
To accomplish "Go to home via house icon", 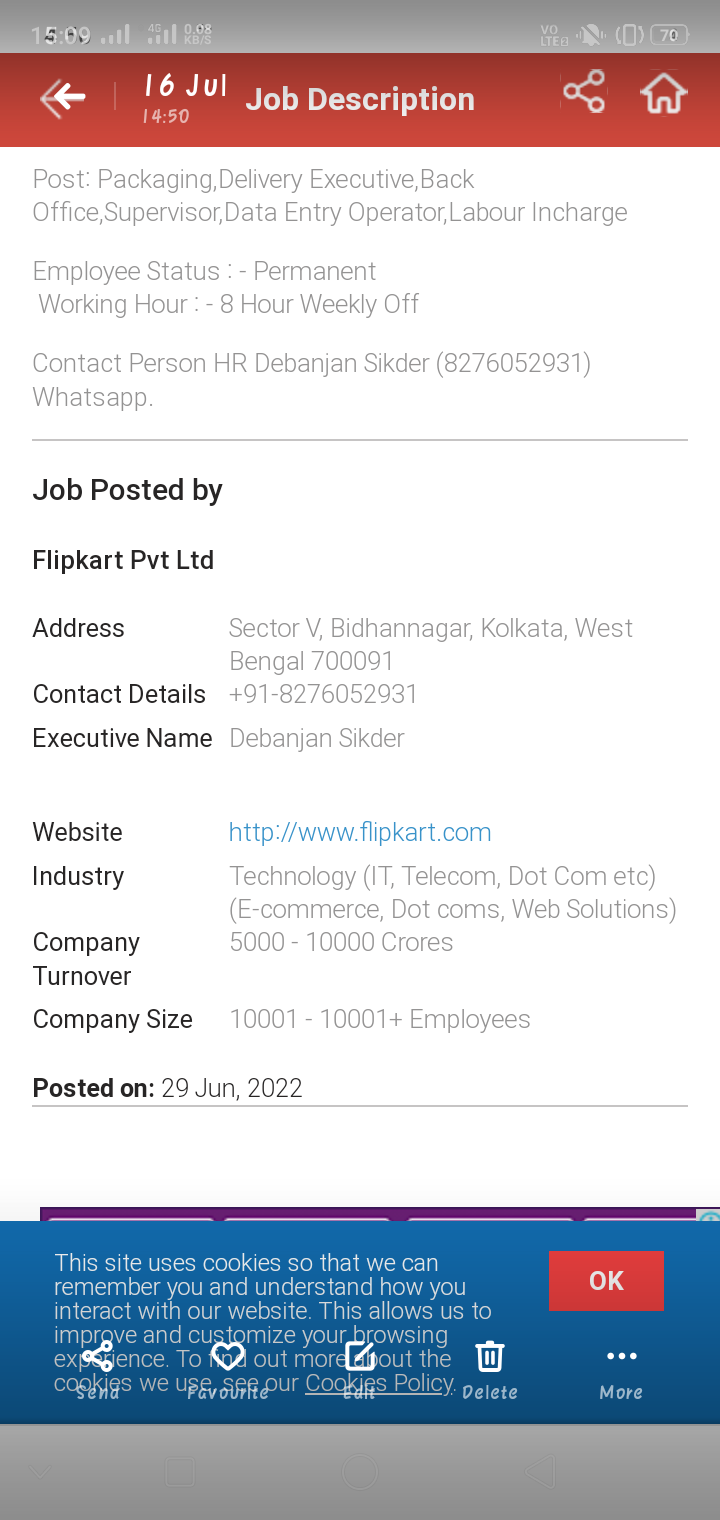I will [664, 94].
